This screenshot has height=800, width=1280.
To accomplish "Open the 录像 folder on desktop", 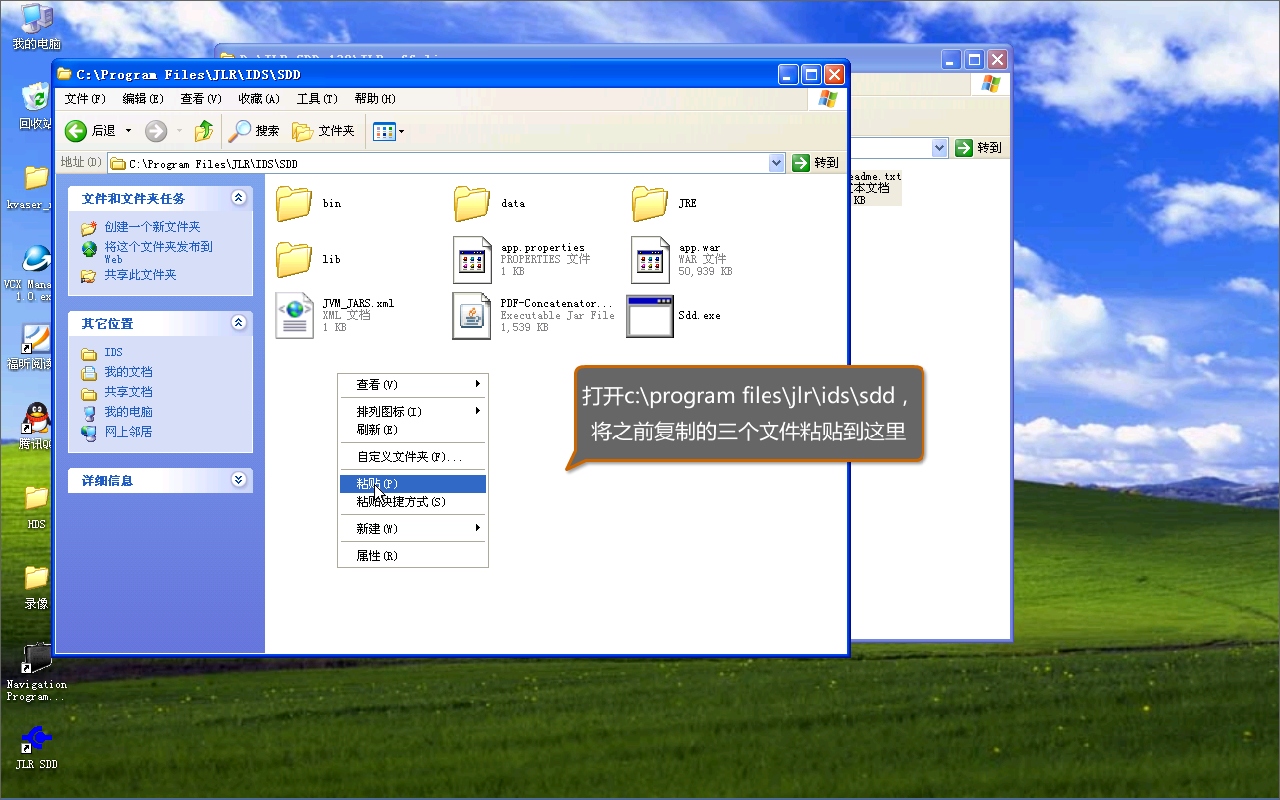I will tap(36, 588).
